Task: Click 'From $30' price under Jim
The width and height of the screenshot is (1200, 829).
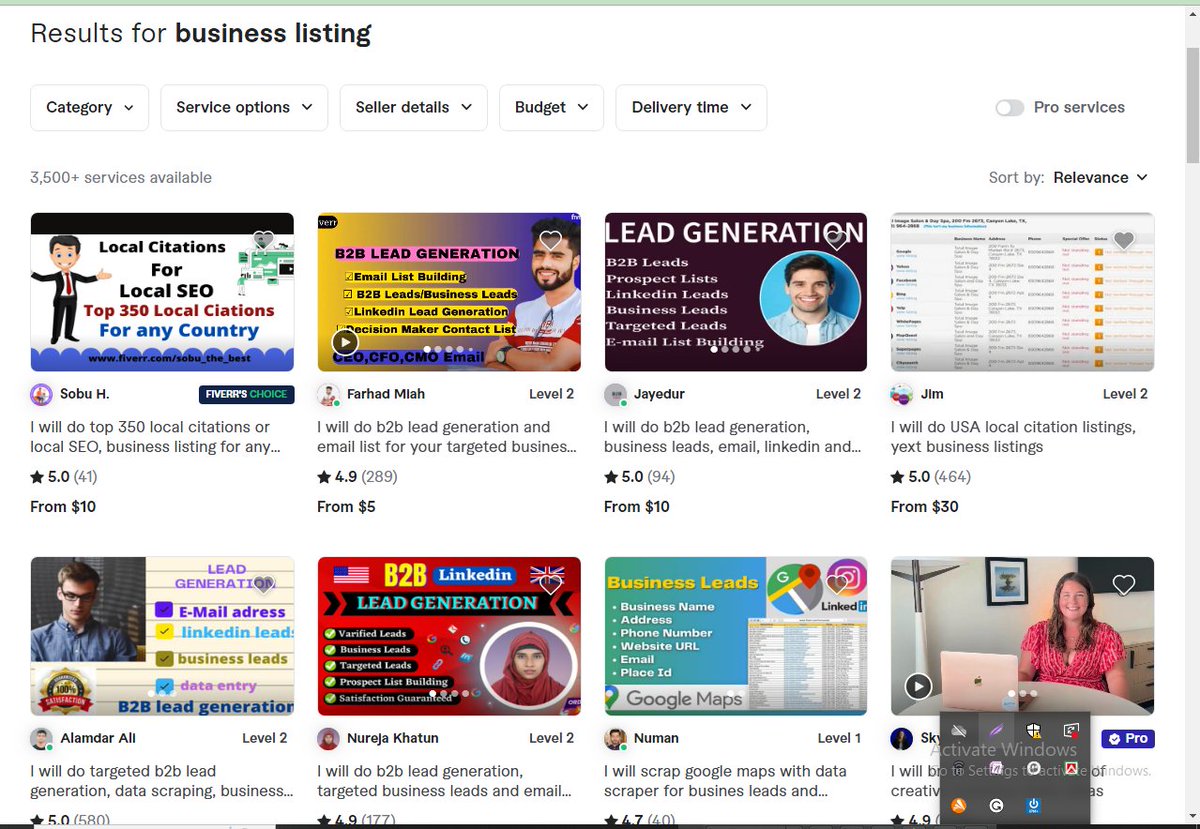Action: [x=925, y=507]
